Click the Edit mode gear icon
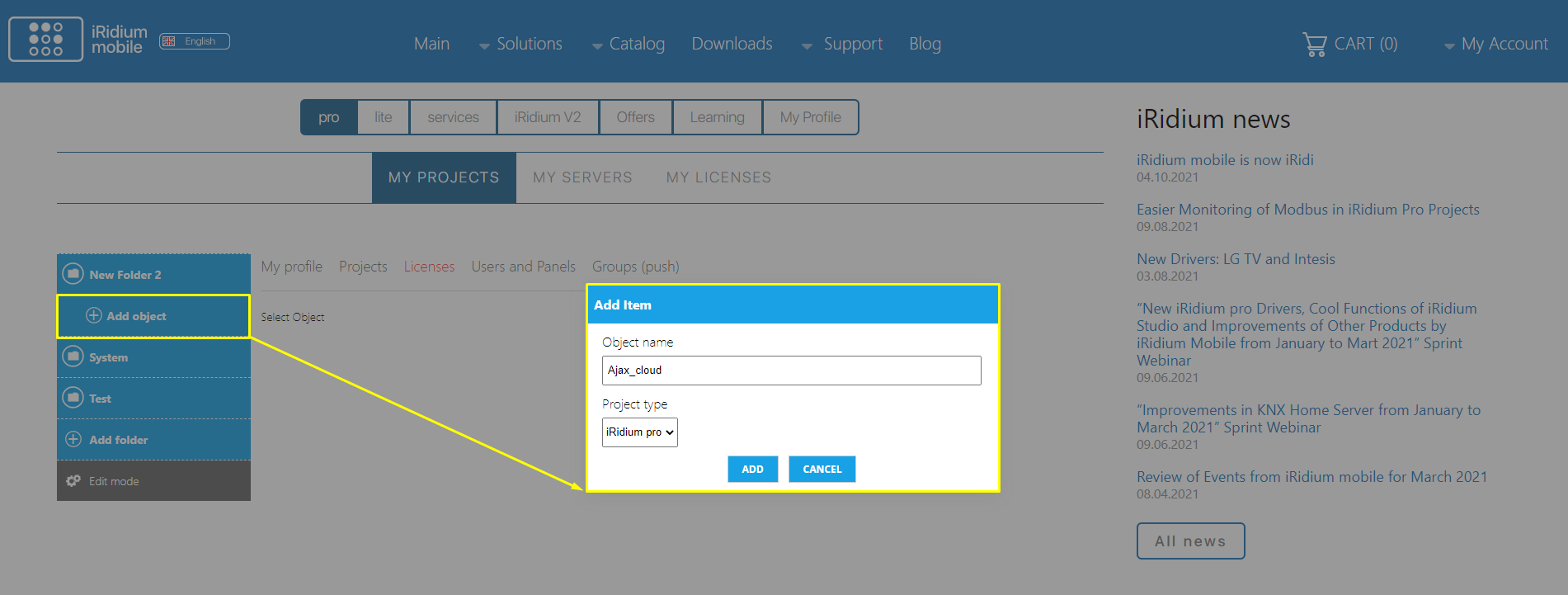 (x=73, y=481)
